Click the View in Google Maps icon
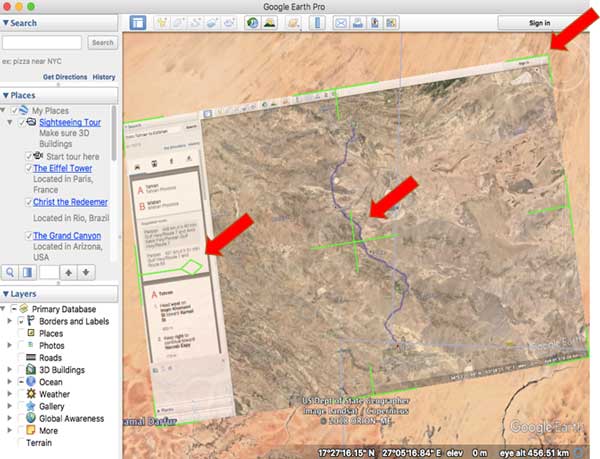 pyautogui.click(x=391, y=23)
